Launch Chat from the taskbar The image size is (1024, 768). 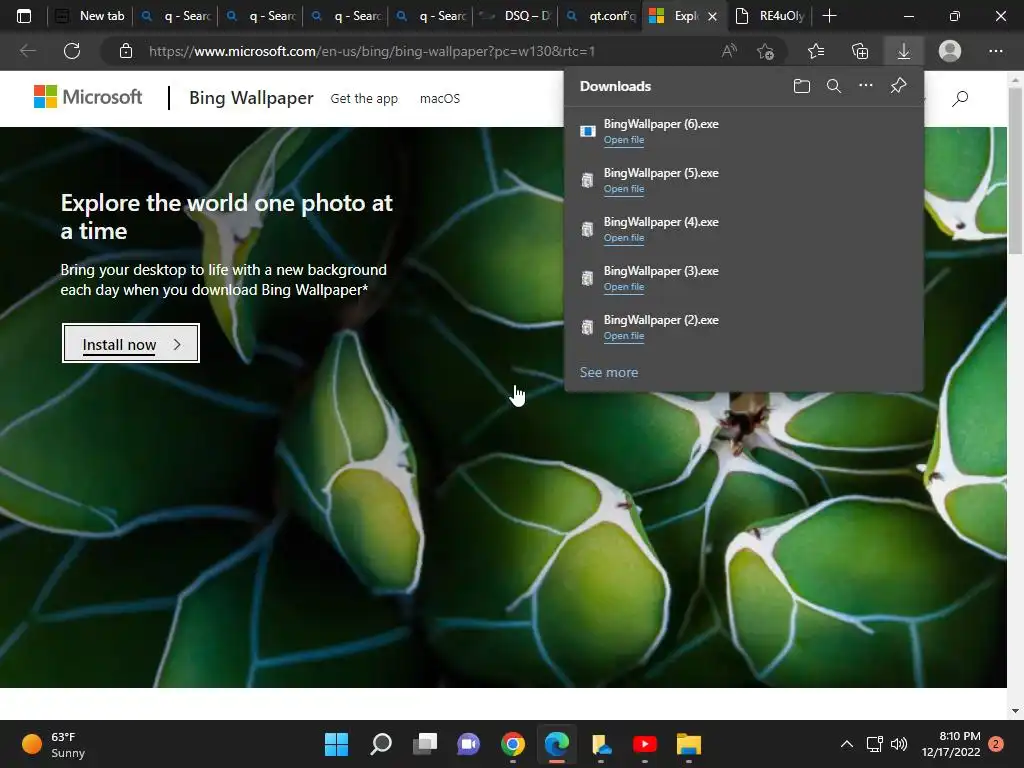click(468, 744)
